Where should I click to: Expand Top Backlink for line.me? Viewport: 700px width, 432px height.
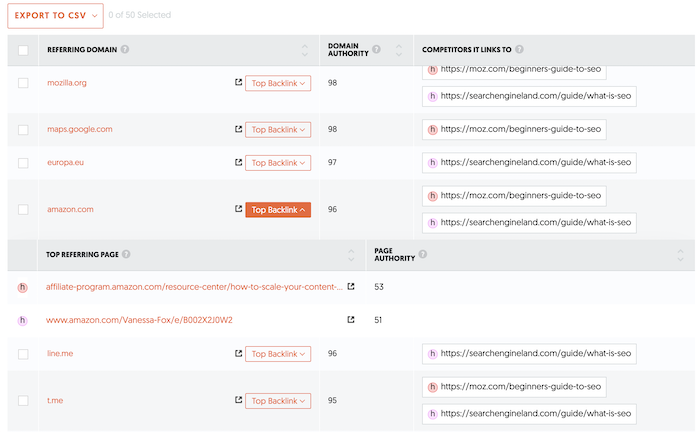click(x=278, y=354)
